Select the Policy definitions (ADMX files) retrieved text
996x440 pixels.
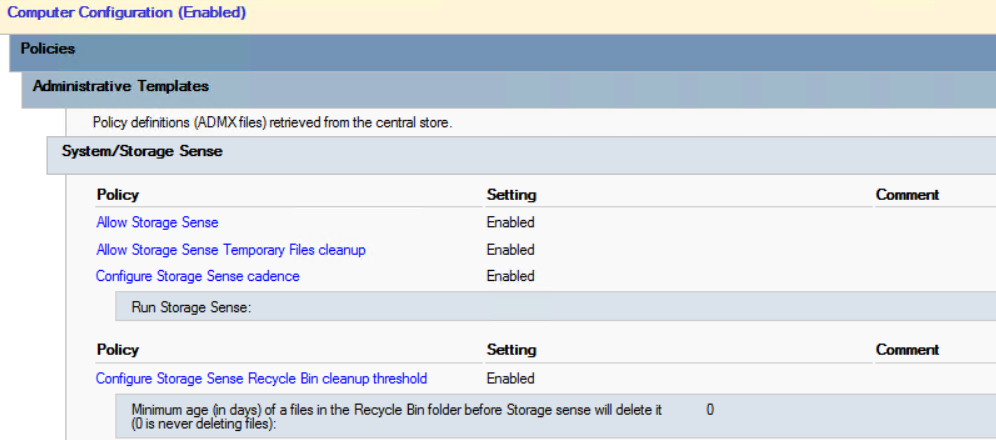(x=273, y=123)
